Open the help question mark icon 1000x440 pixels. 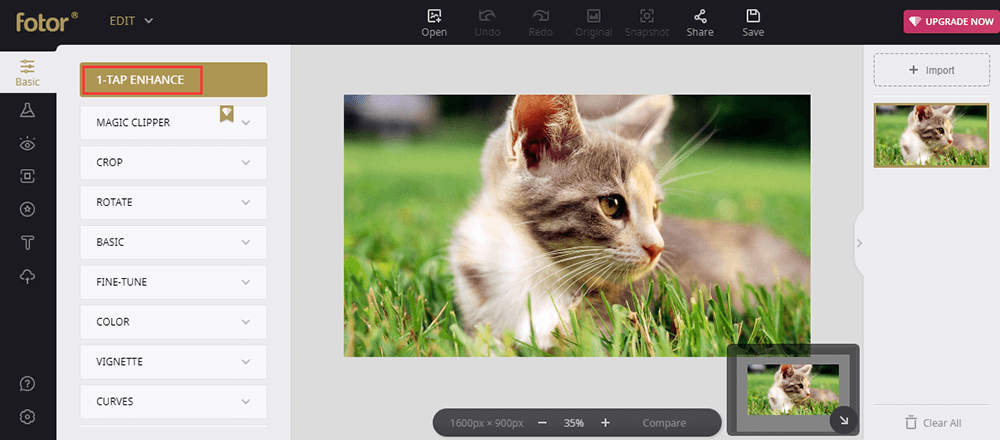[x=28, y=384]
